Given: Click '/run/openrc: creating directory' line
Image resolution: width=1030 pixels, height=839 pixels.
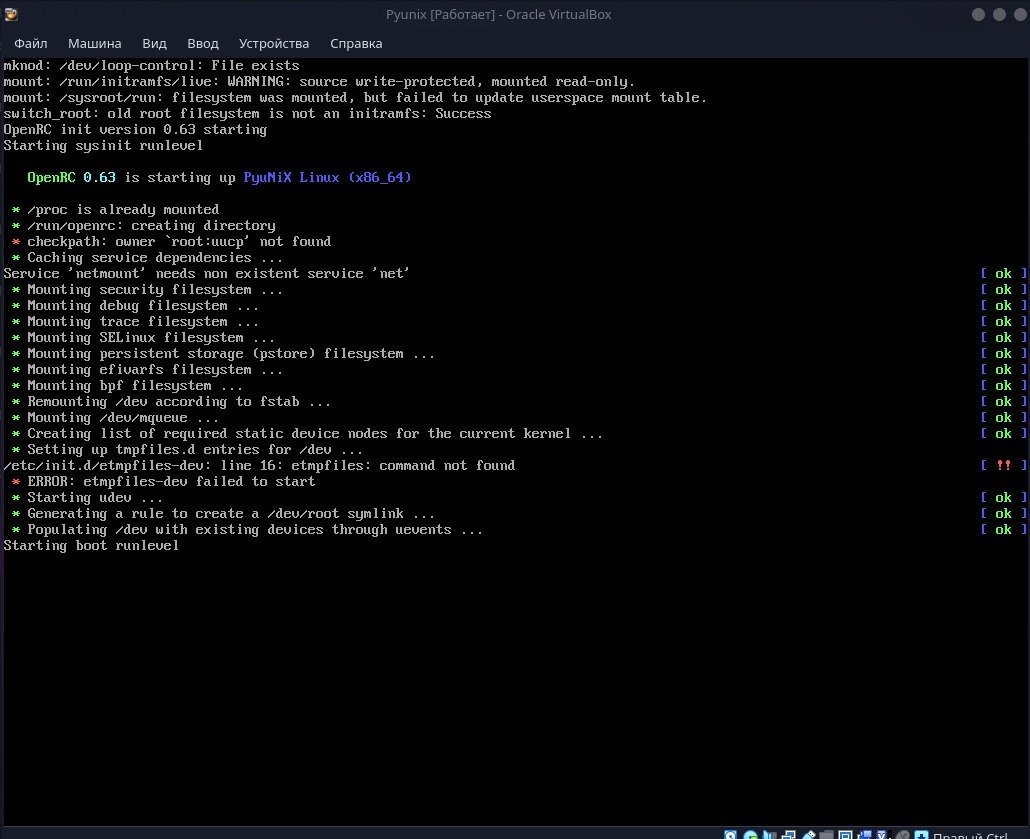Looking at the screenshot, I should pyautogui.click(x=151, y=225).
